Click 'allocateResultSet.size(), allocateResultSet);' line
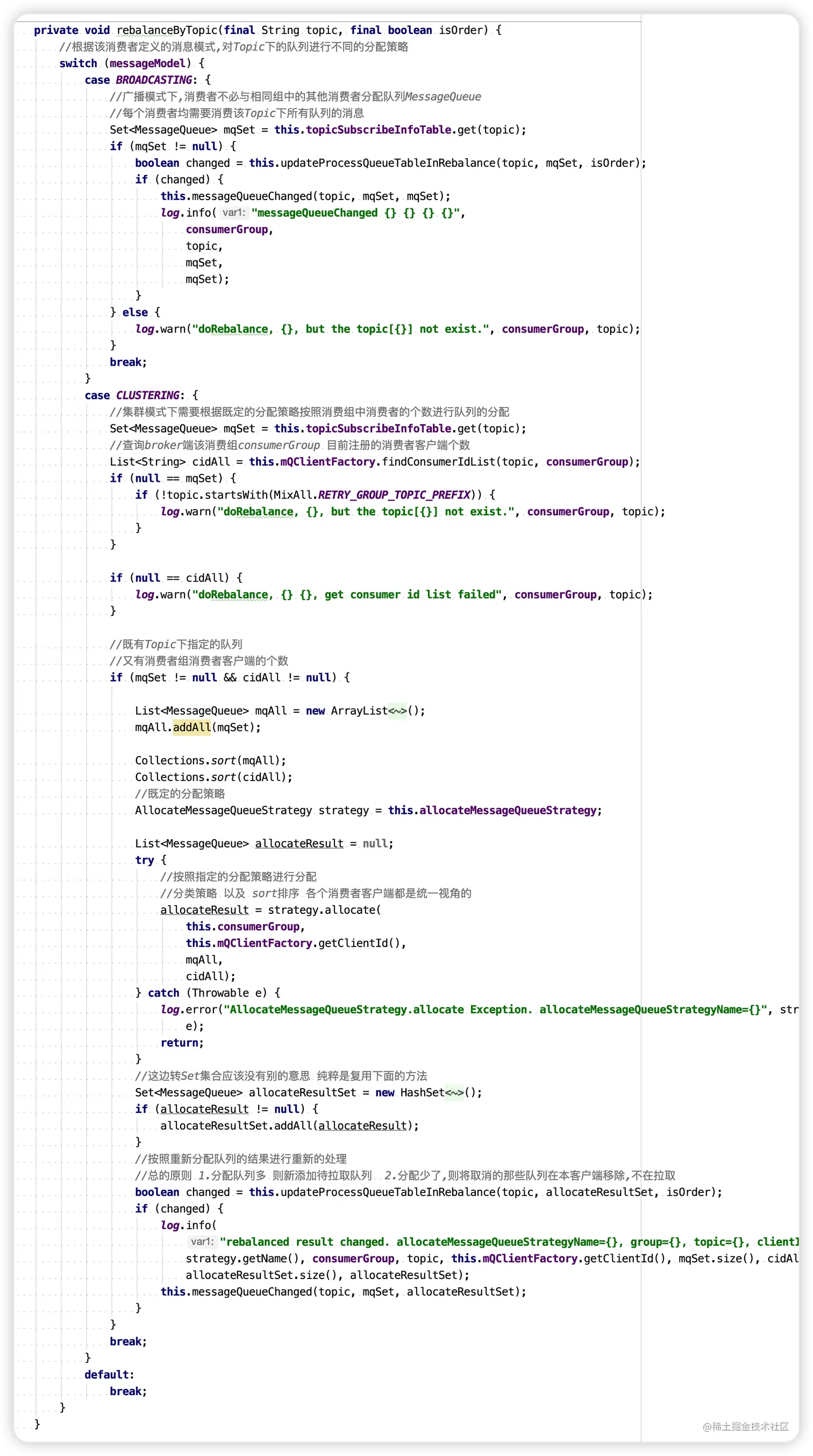This screenshot has width=813, height=1456. tap(327, 1275)
